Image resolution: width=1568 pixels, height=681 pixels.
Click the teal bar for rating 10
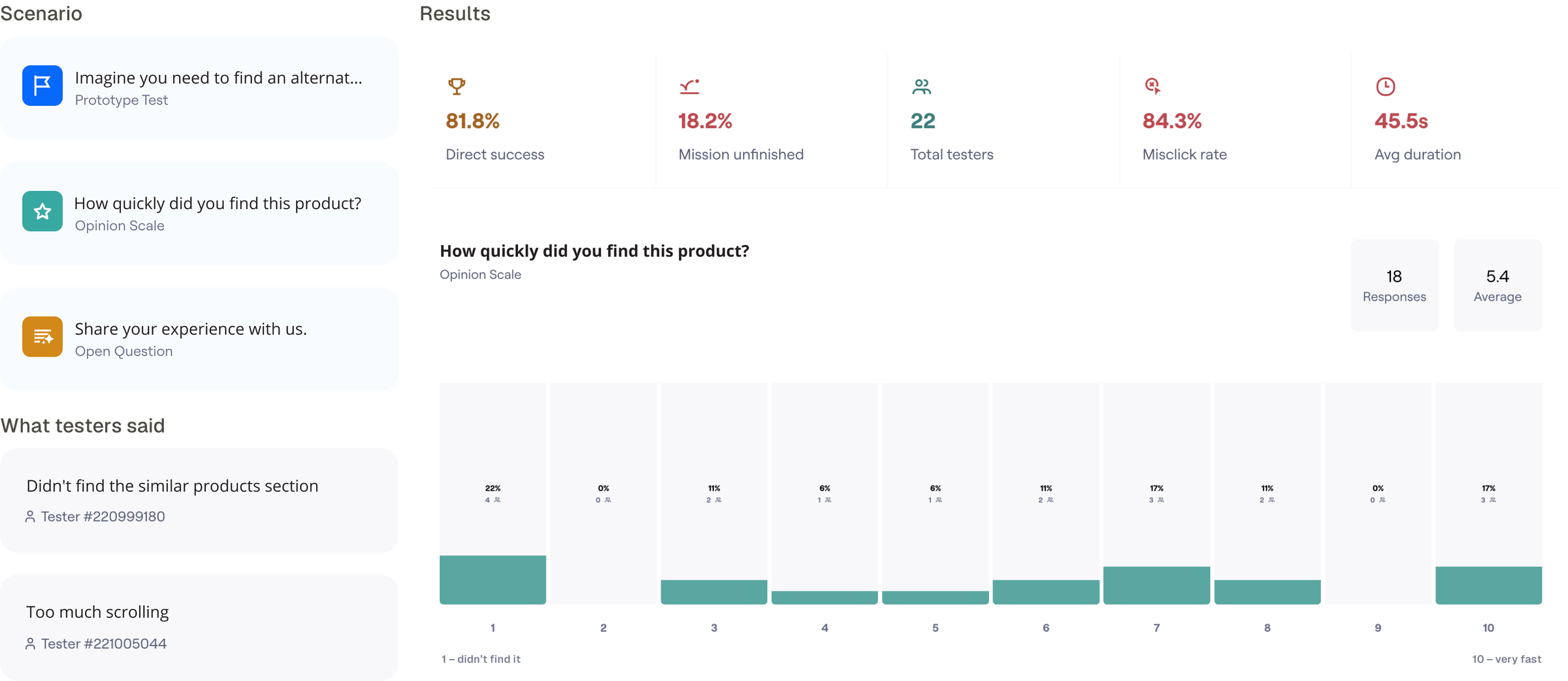point(1489,586)
